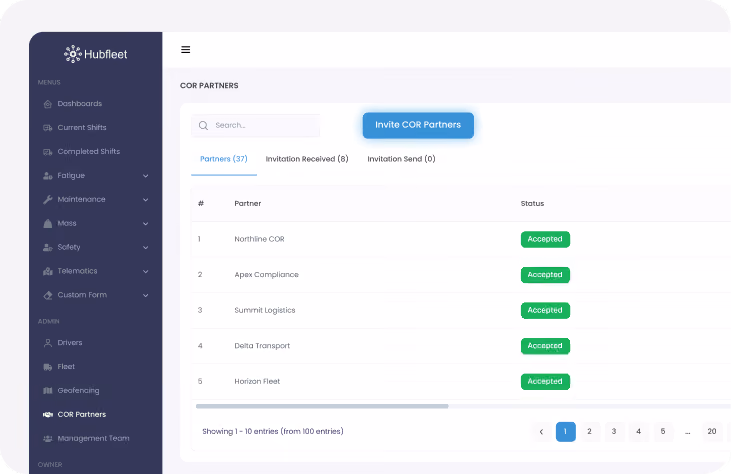Click the search magnifier icon
This screenshot has width=731, height=474.
[203, 125]
